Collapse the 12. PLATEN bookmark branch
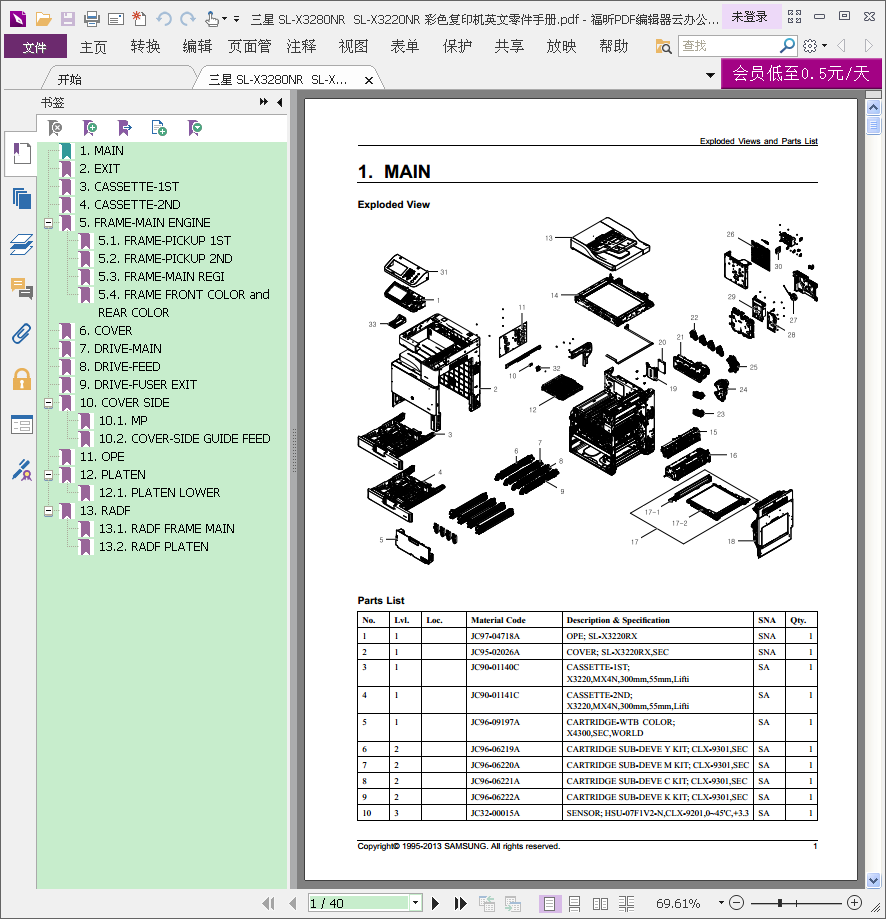This screenshot has width=886, height=919. point(49,475)
